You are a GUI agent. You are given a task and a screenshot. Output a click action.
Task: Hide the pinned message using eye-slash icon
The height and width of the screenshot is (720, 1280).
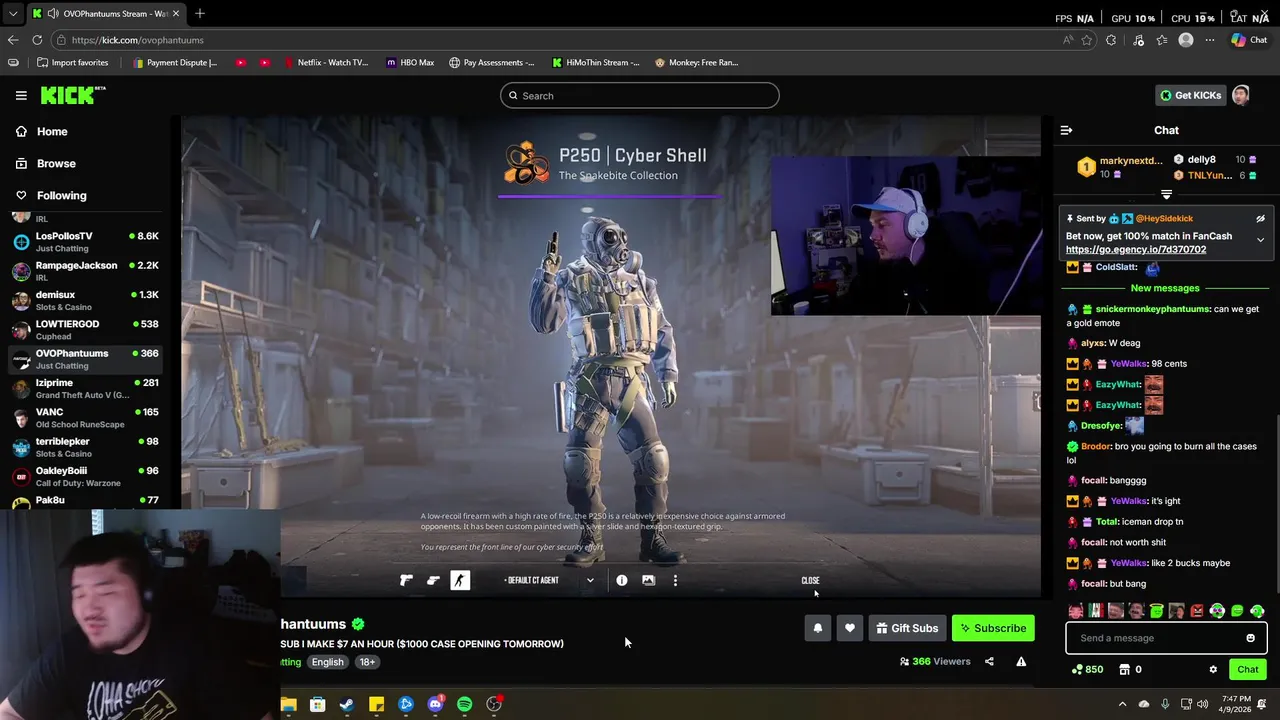(1260, 218)
